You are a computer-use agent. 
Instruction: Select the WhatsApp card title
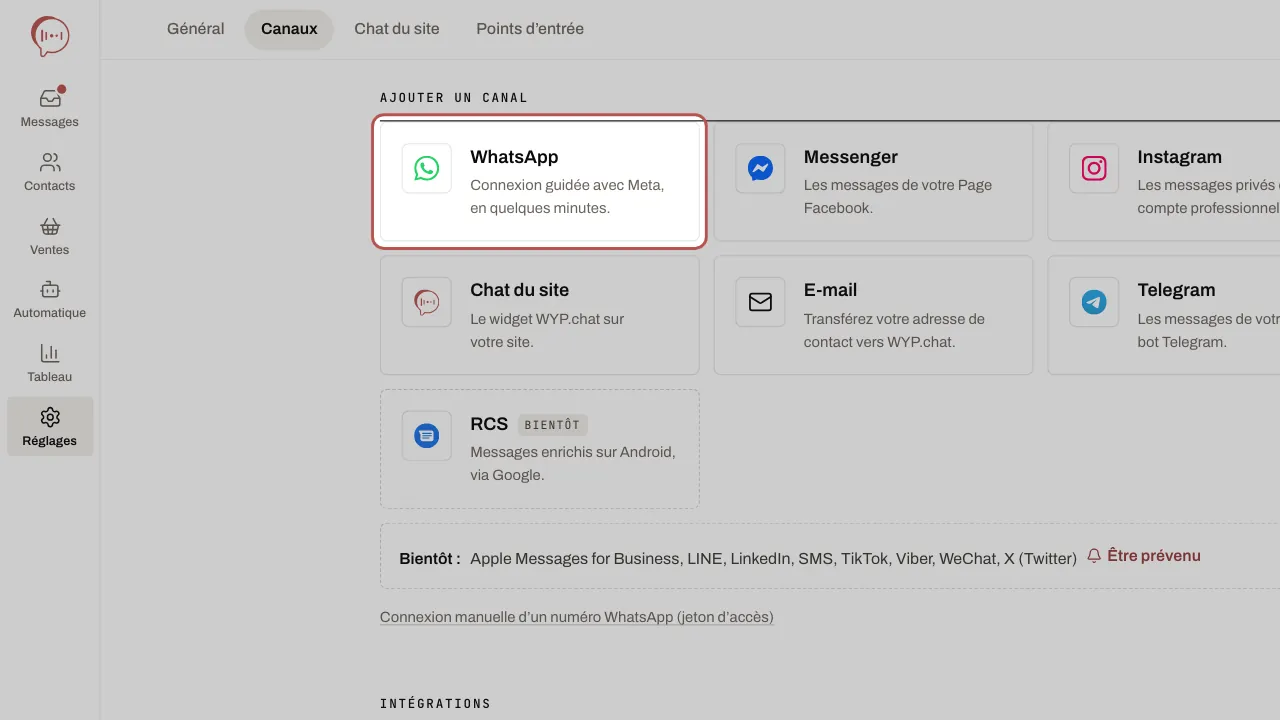click(x=514, y=157)
